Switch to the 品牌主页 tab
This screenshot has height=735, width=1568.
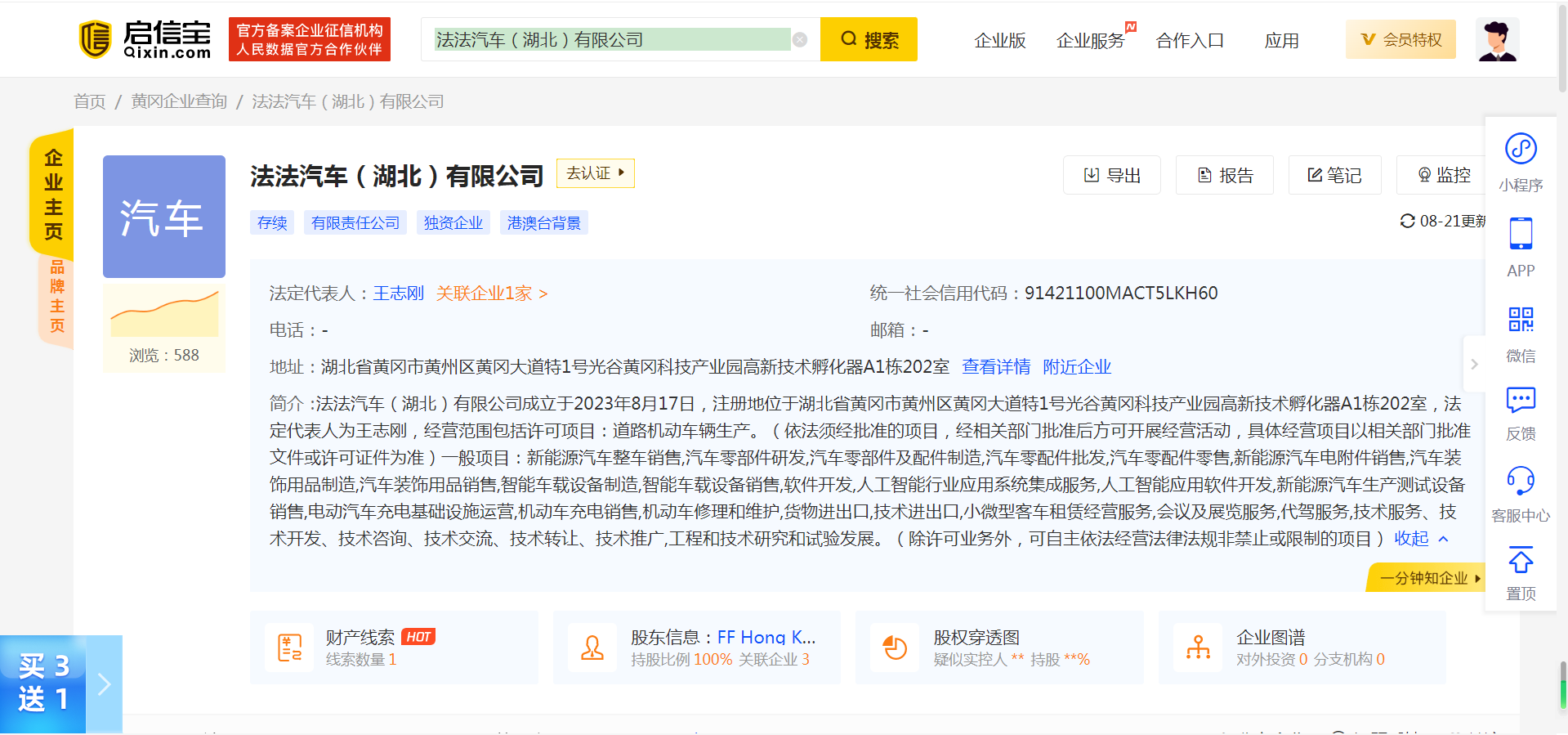pos(56,297)
